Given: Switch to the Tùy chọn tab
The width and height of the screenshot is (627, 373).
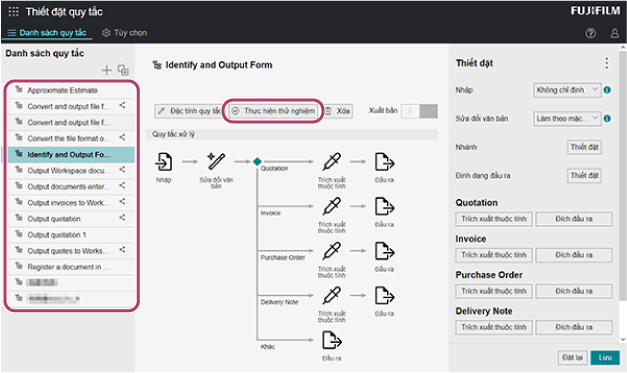Looking at the screenshot, I should (x=124, y=33).
